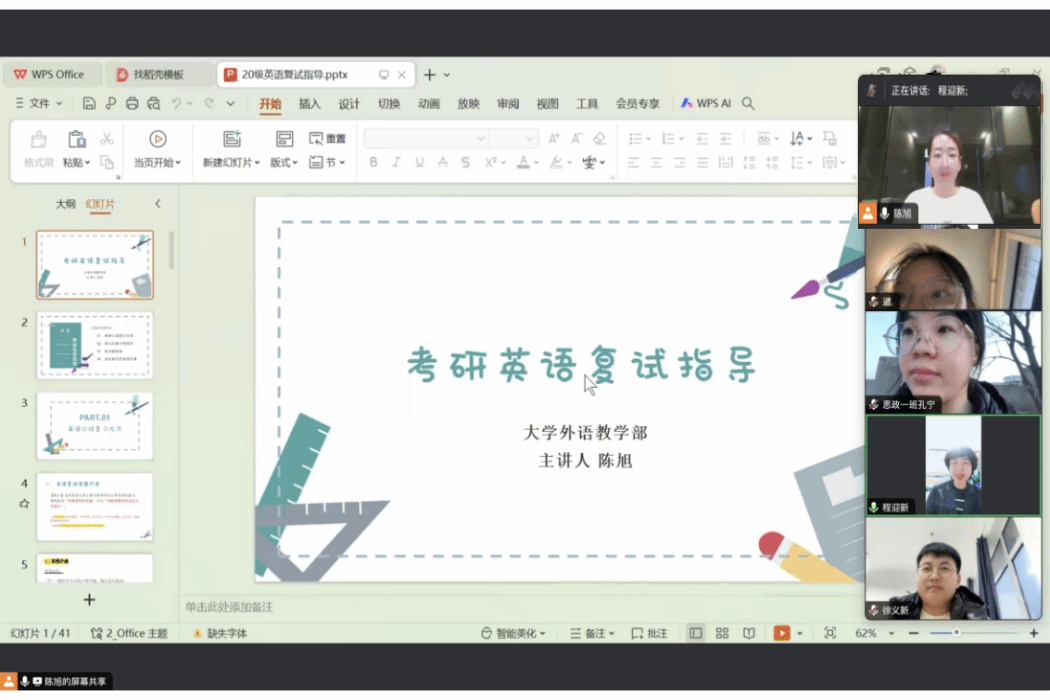Toggle italic formatting
Image resolution: width=1050 pixels, height=700 pixels.
[x=396, y=162]
